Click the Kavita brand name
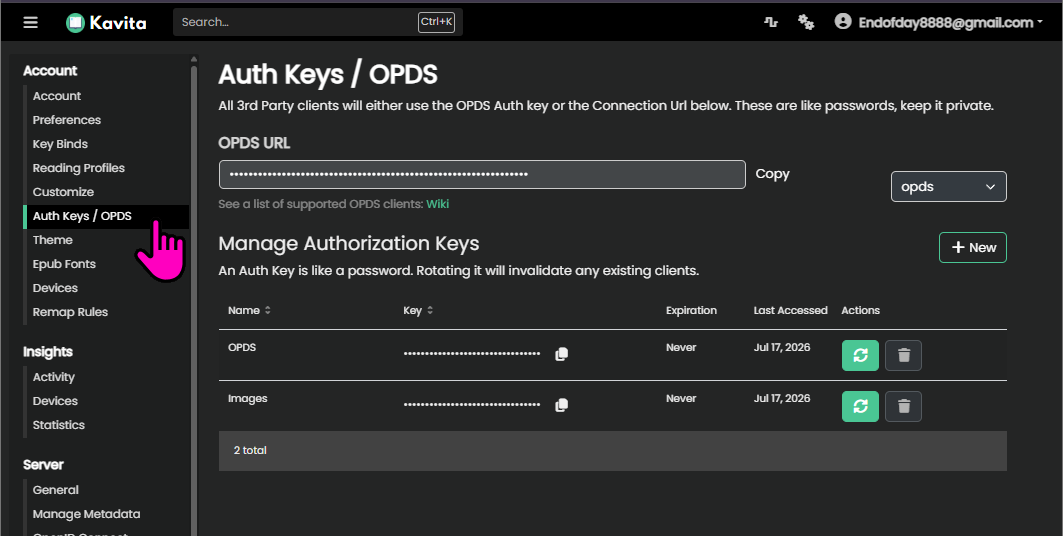Screen dimensions: 1063x536 pos(118,23)
